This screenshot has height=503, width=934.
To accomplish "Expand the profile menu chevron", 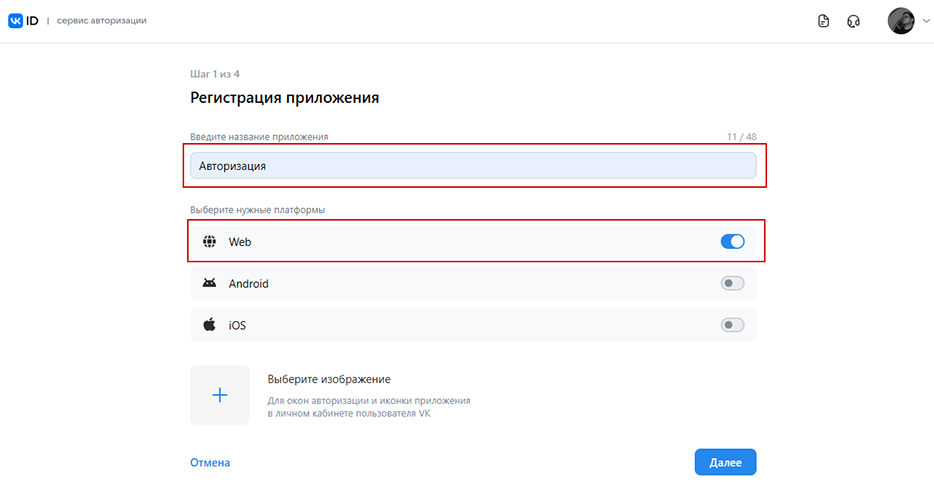I will 926,21.
